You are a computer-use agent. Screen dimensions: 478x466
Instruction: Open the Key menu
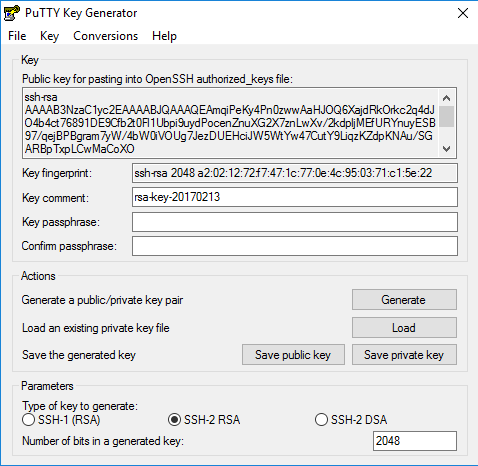click(x=49, y=36)
